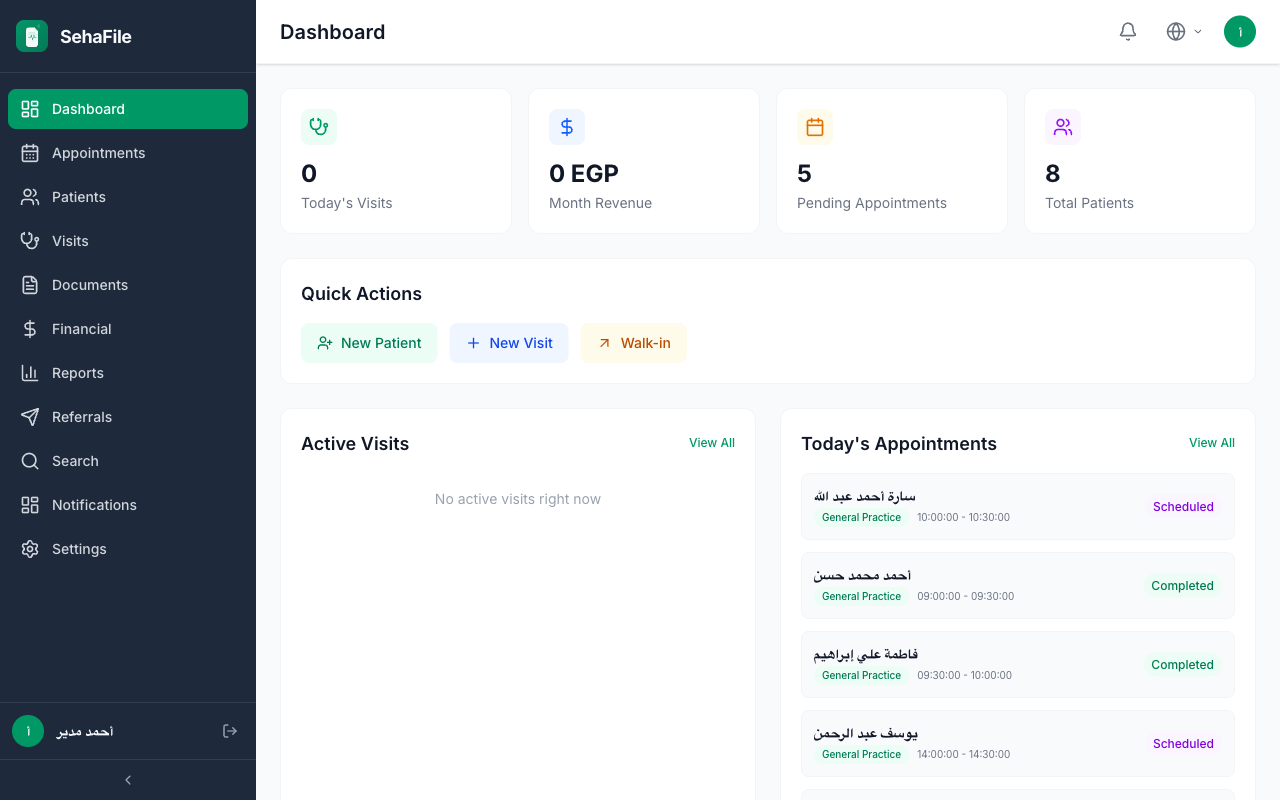Click the dollar icon on Month Revenue card

click(x=567, y=127)
